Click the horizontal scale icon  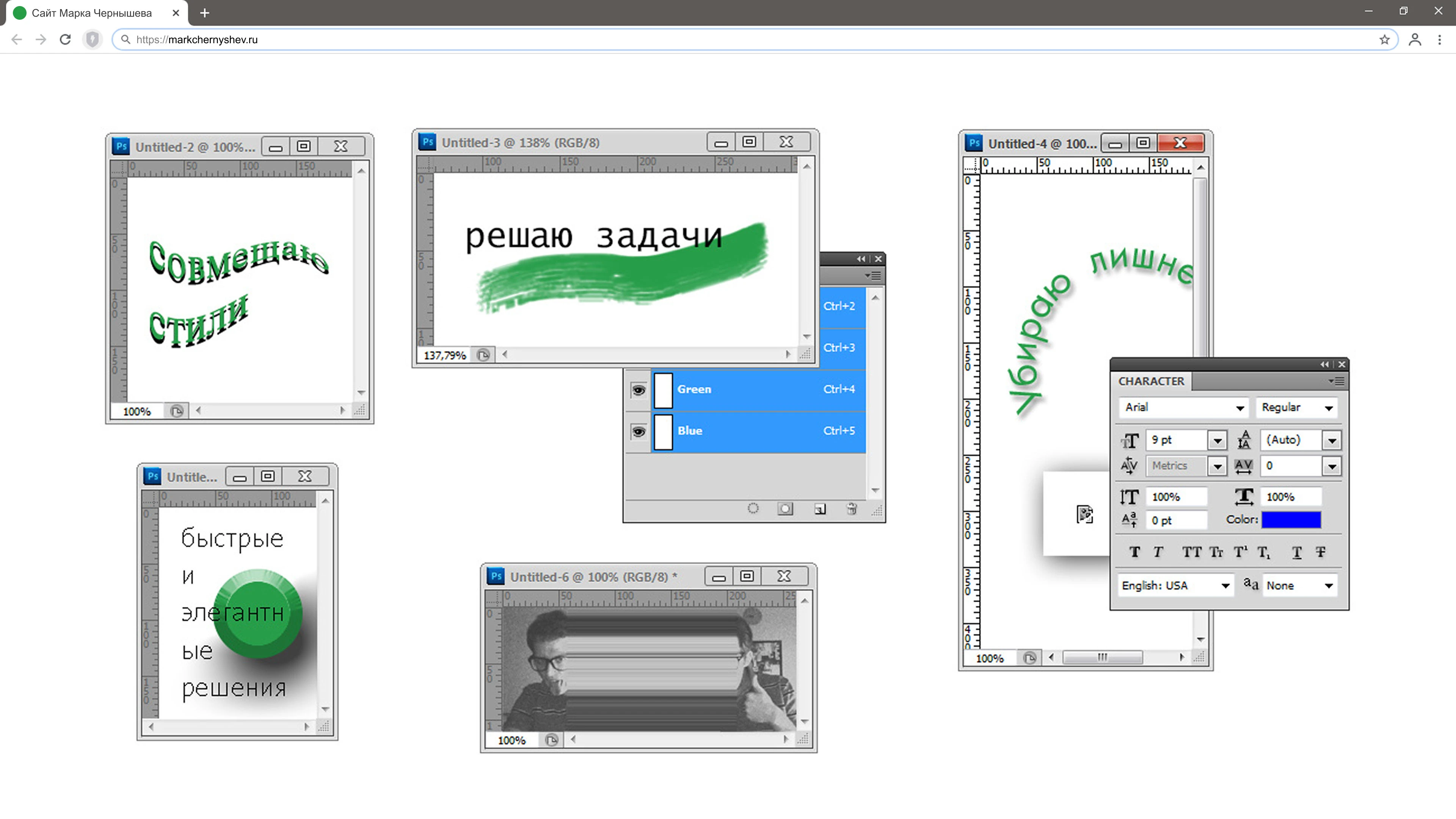[x=1244, y=497]
